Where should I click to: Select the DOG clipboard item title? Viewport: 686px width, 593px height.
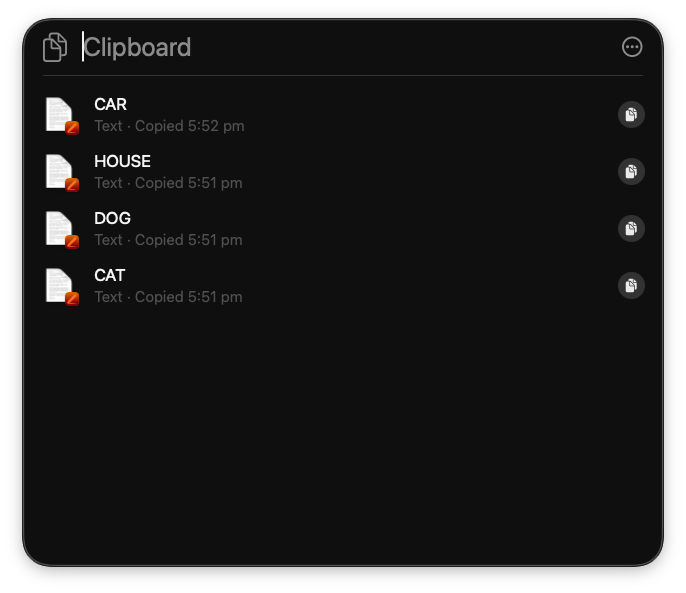(x=112, y=218)
